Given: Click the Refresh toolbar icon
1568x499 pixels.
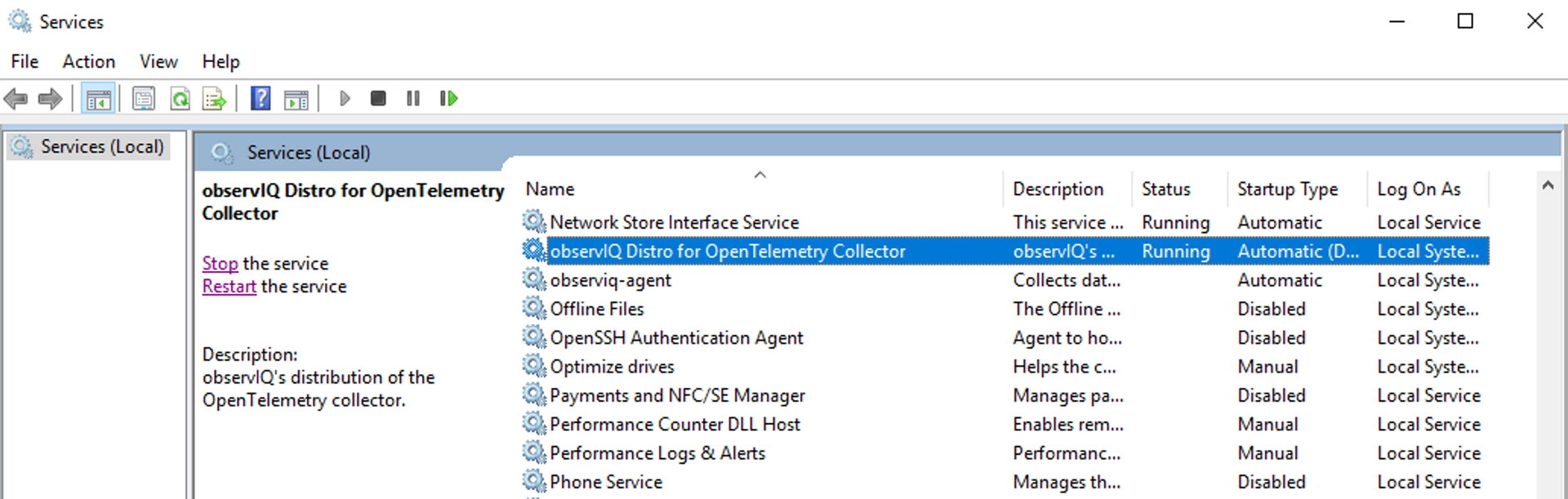Looking at the screenshot, I should point(180,100).
